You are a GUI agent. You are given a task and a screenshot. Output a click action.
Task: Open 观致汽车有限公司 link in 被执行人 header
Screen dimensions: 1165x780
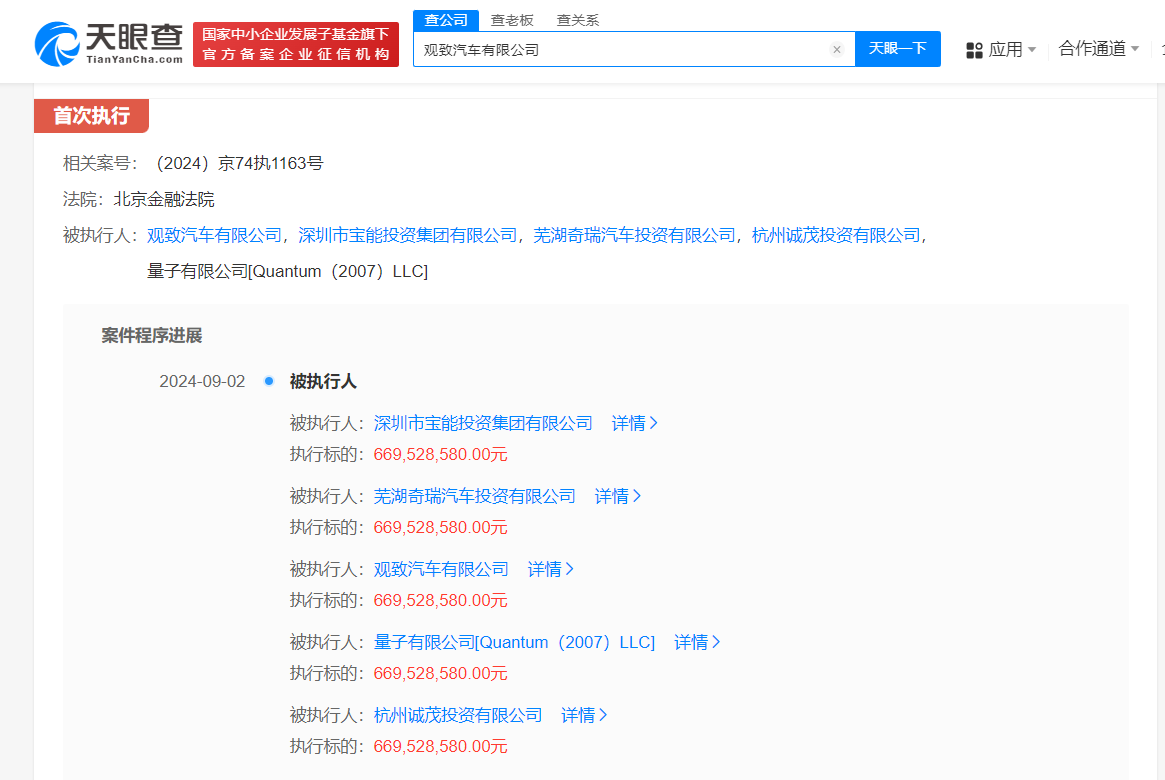214,235
